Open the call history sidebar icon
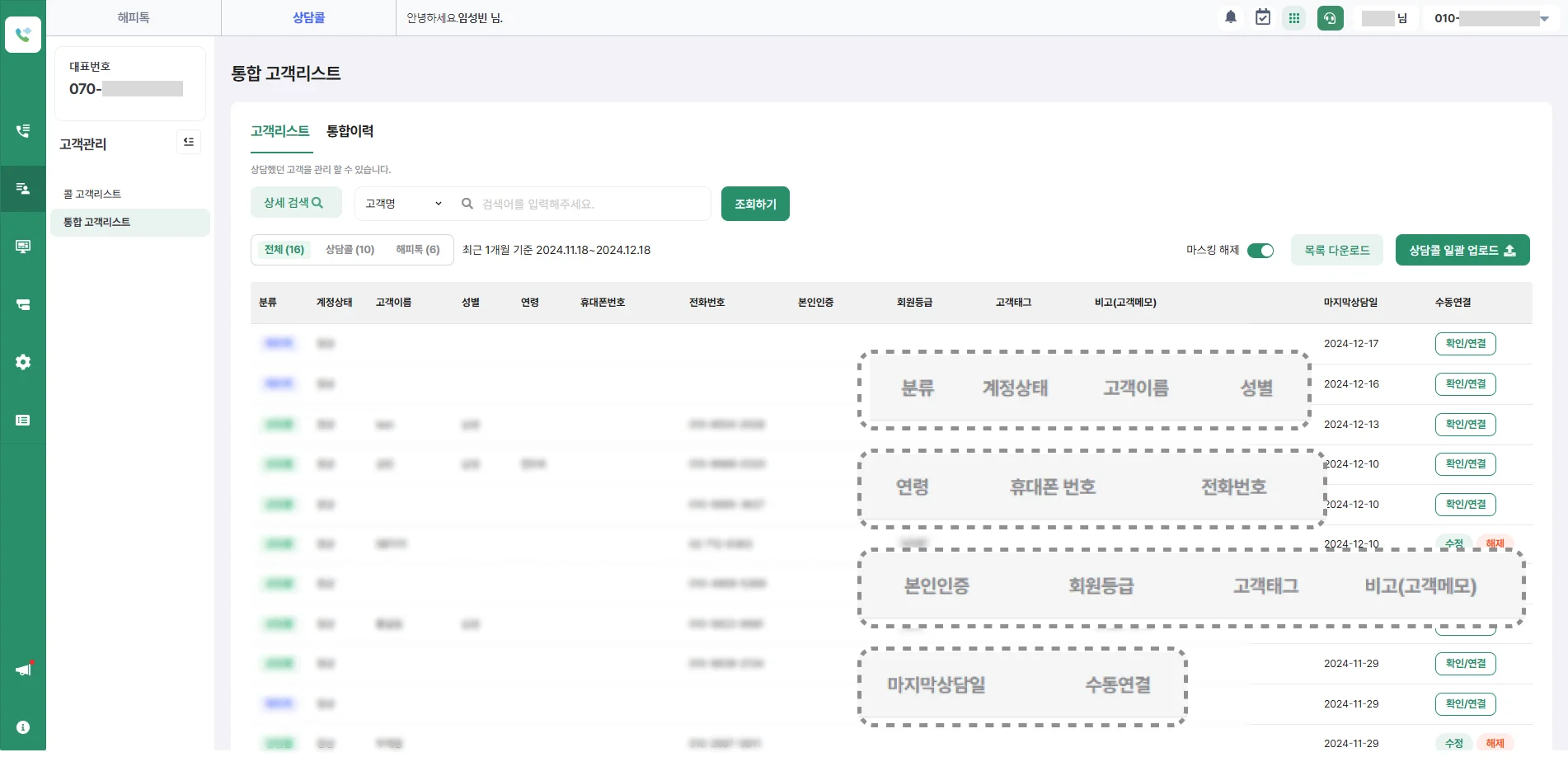Image resolution: width=1568 pixels, height=757 pixels. point(23,131)
